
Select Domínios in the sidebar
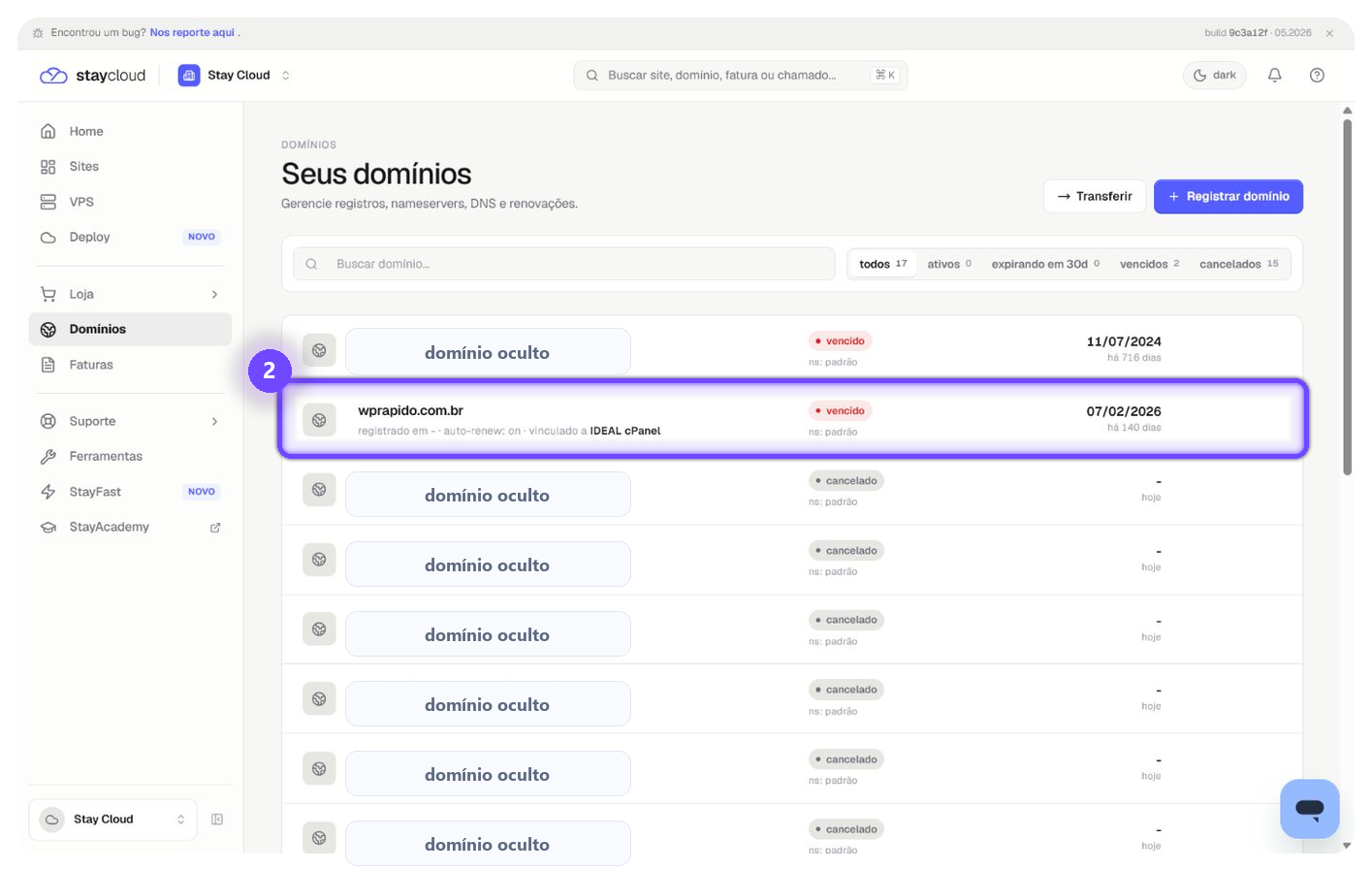coord(130,329)
